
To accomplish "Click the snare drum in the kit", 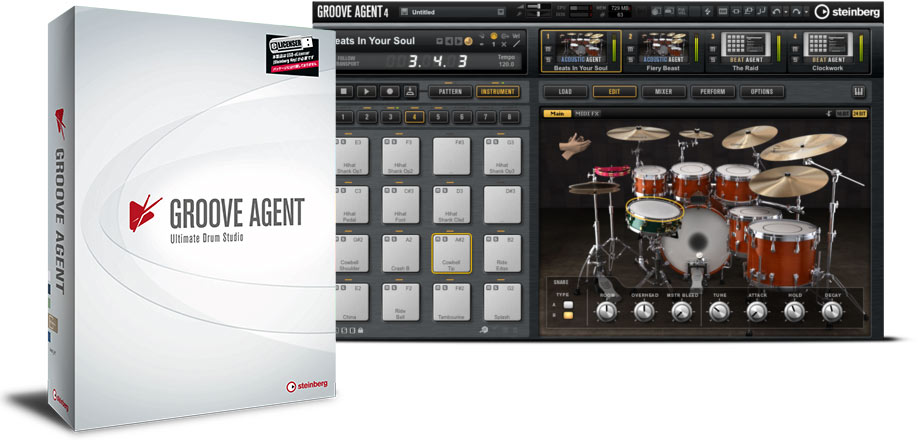I will coord(654,217).
